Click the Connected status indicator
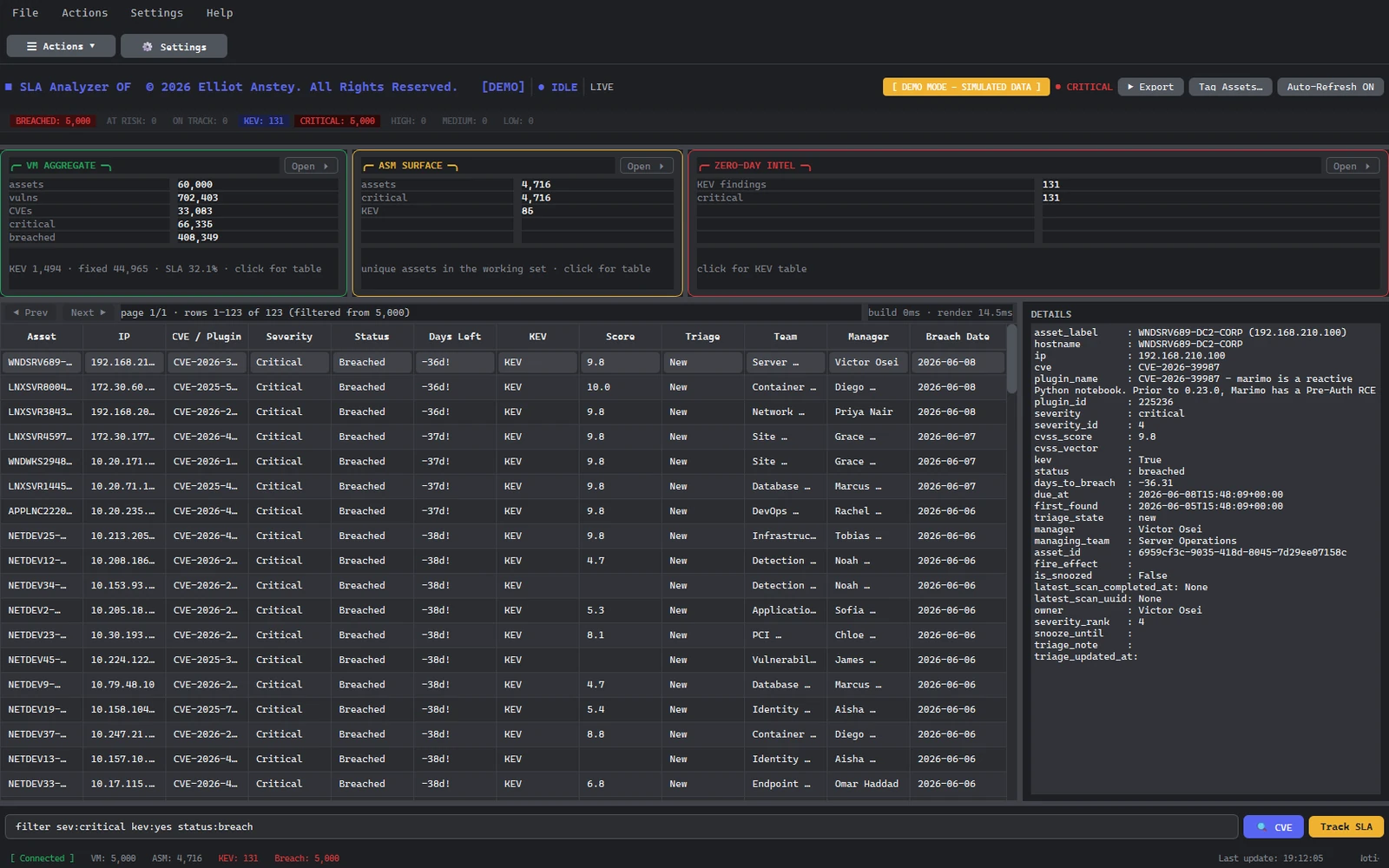 pyautogui.click(x=42, y=858)
